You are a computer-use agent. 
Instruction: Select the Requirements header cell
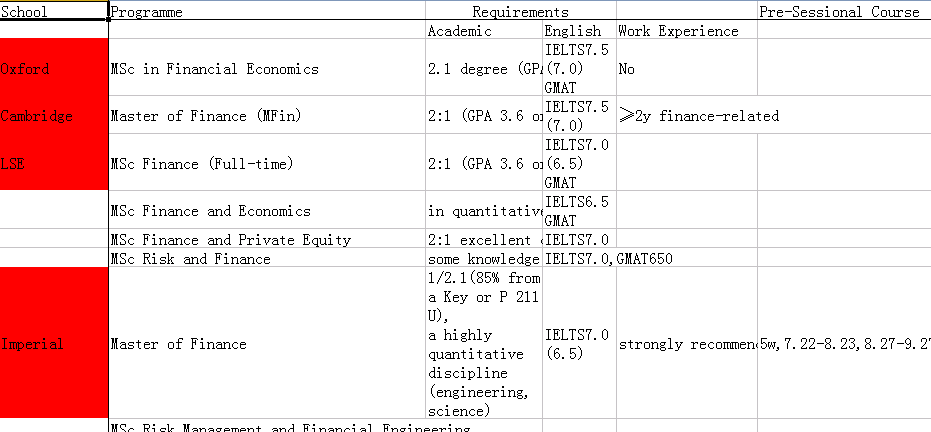520,12
